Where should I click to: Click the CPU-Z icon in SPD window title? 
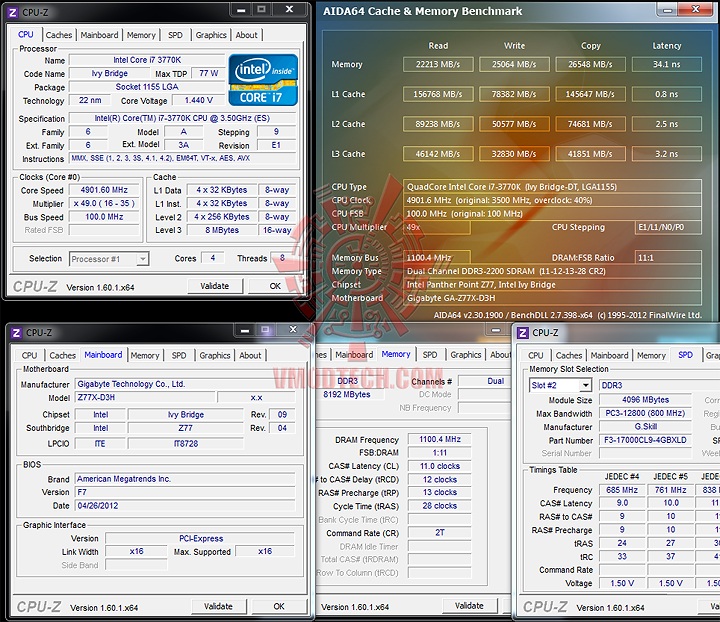pos(523,333)
